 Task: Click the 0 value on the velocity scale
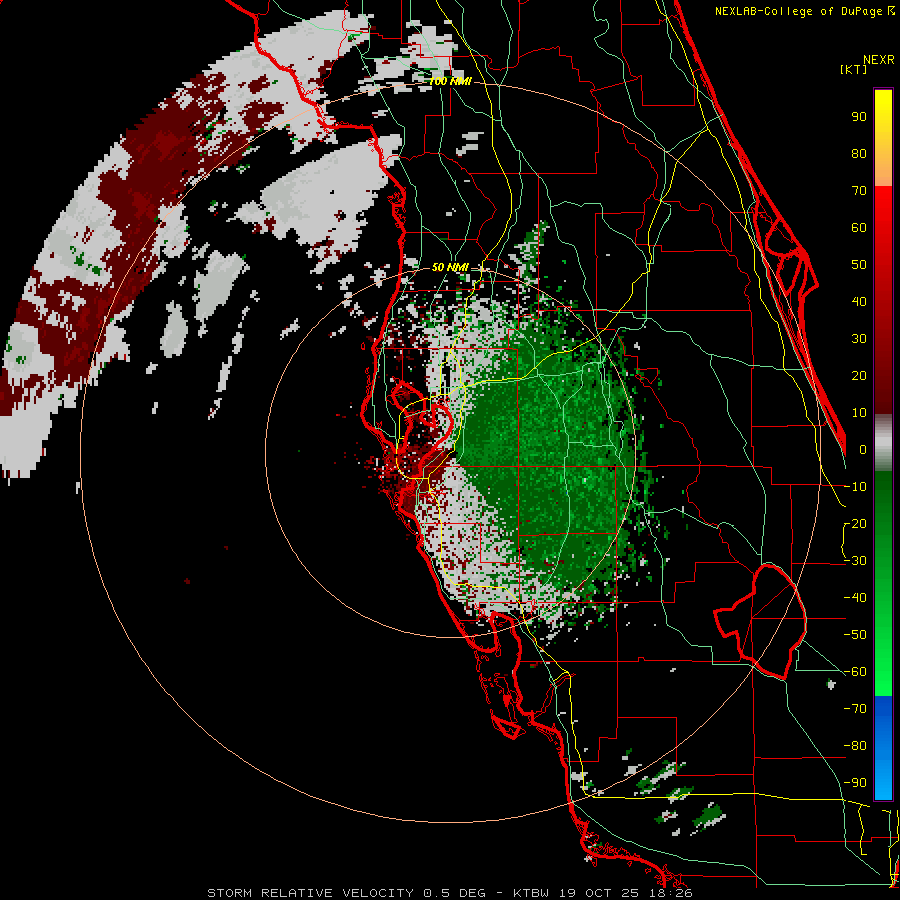pyautogui.click(x=863, y=449)
